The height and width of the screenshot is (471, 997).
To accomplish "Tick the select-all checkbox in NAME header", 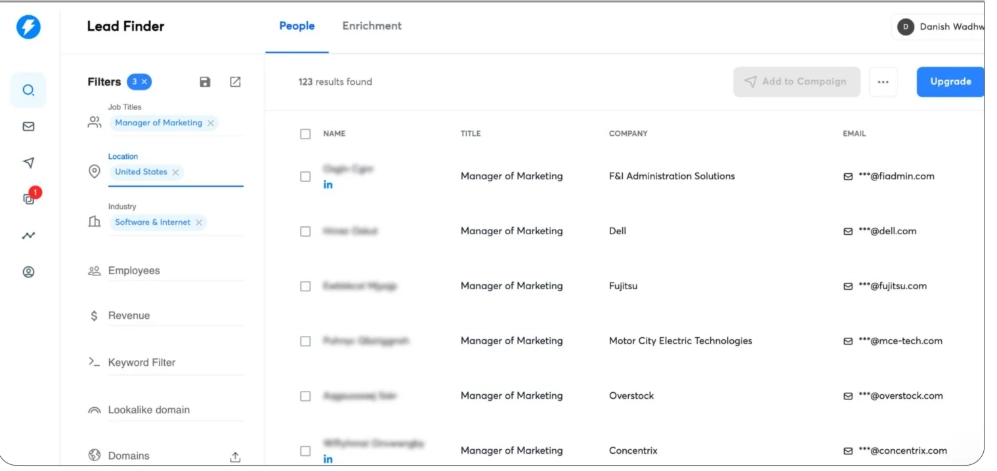I will tap(305, 134).
